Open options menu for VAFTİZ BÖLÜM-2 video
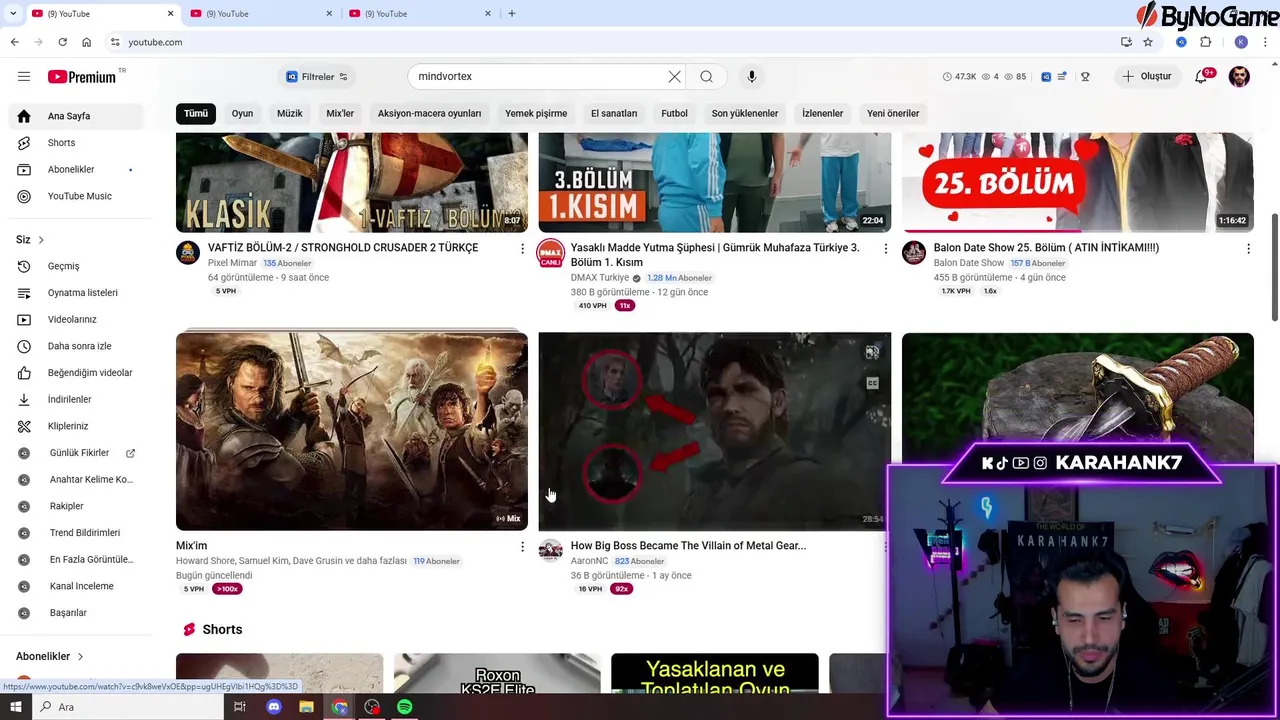This screenshot has width=1280, height=720. [x=522, y=248]
